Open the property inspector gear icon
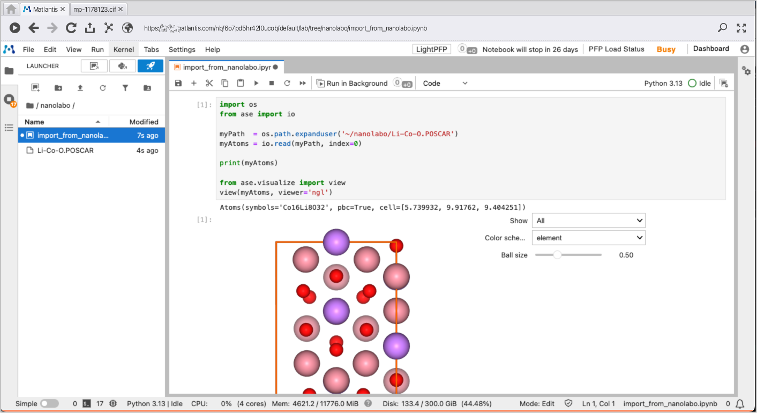 tap(745, 69)
